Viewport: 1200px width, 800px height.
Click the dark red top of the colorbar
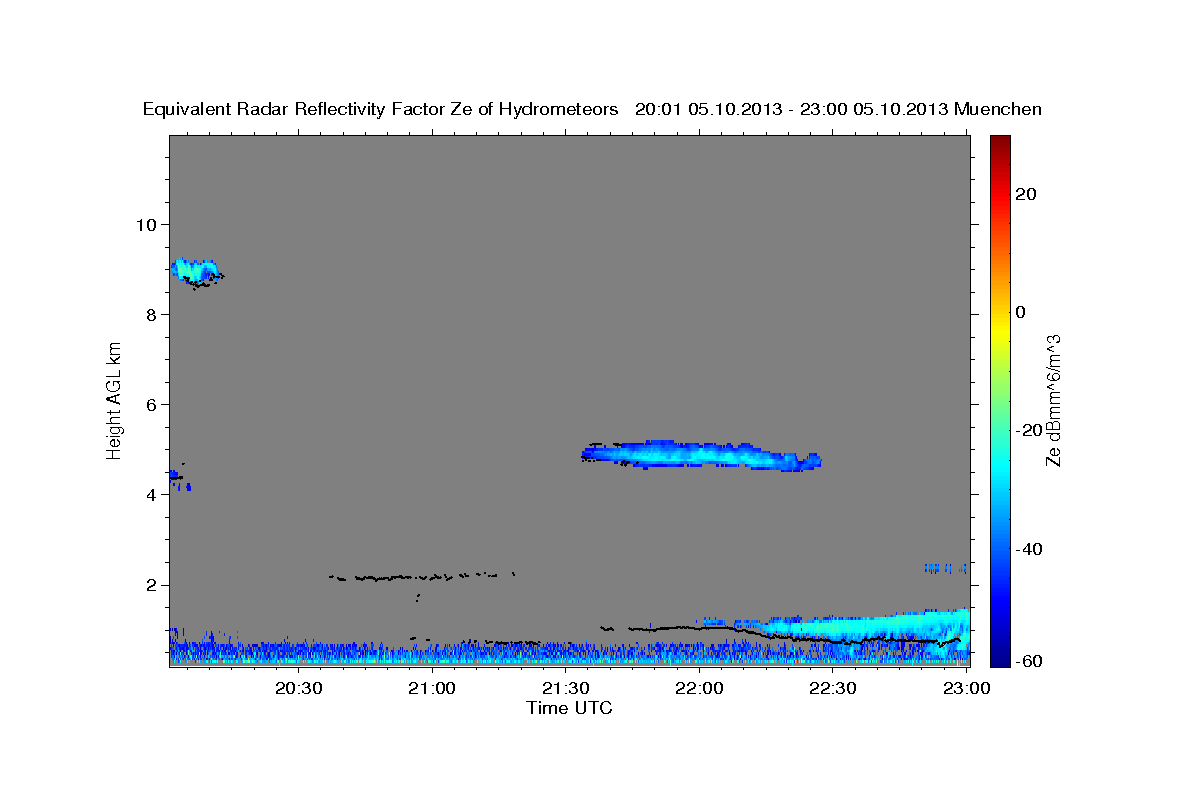point(1000,143)
